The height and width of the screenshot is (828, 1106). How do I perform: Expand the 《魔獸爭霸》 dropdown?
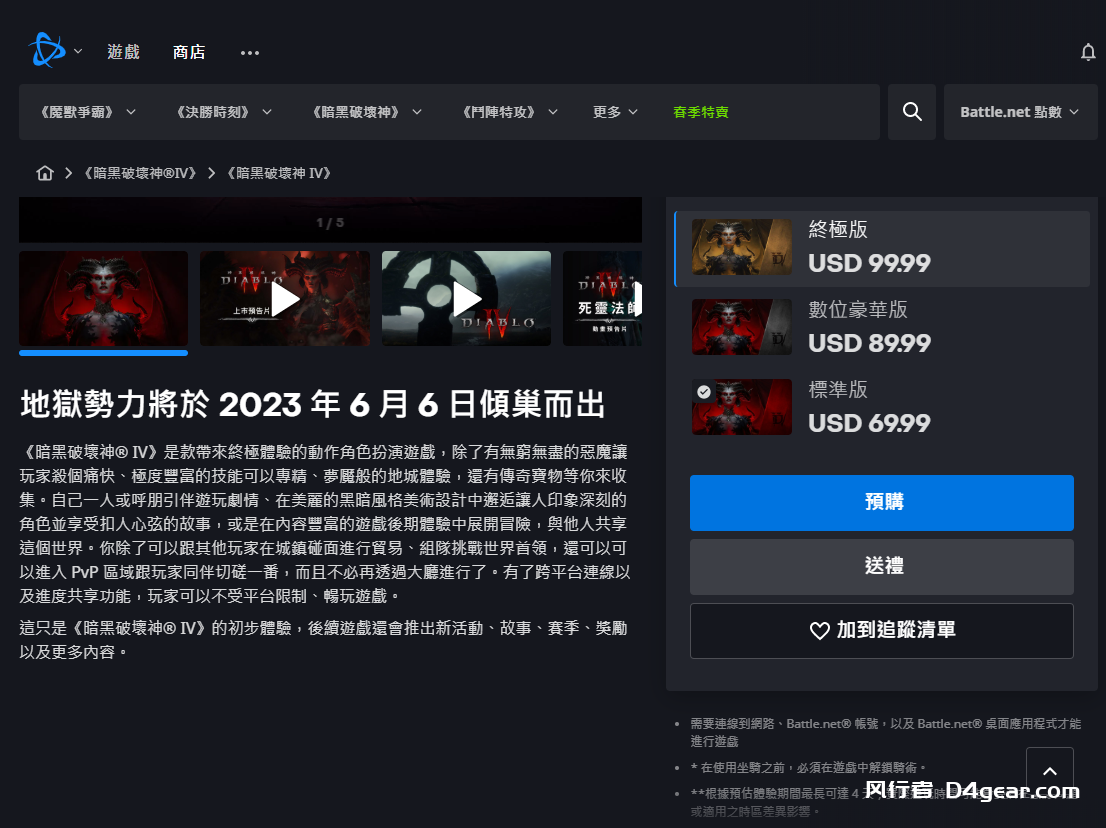click(x=88, y=112)
